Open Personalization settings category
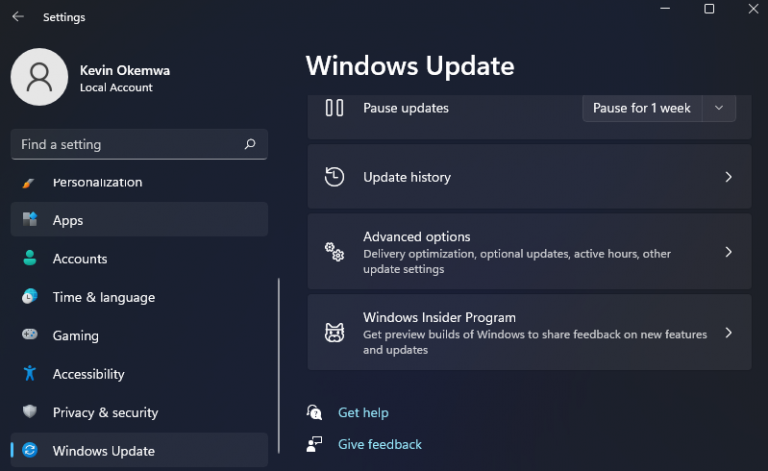The width and height of the screenshot is (768, 471). (x=139, y=182)
